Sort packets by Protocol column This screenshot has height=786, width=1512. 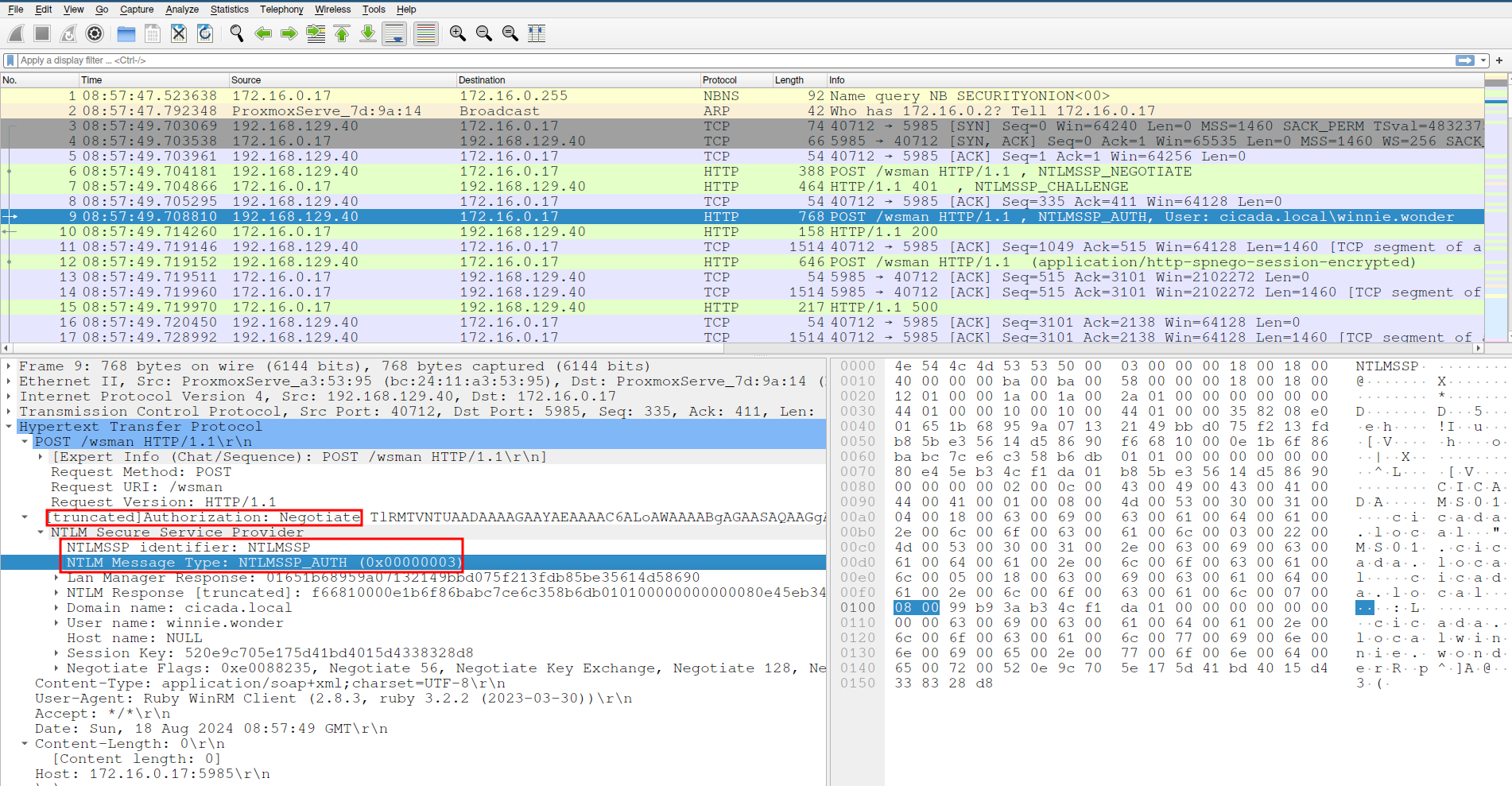(736, 80)
